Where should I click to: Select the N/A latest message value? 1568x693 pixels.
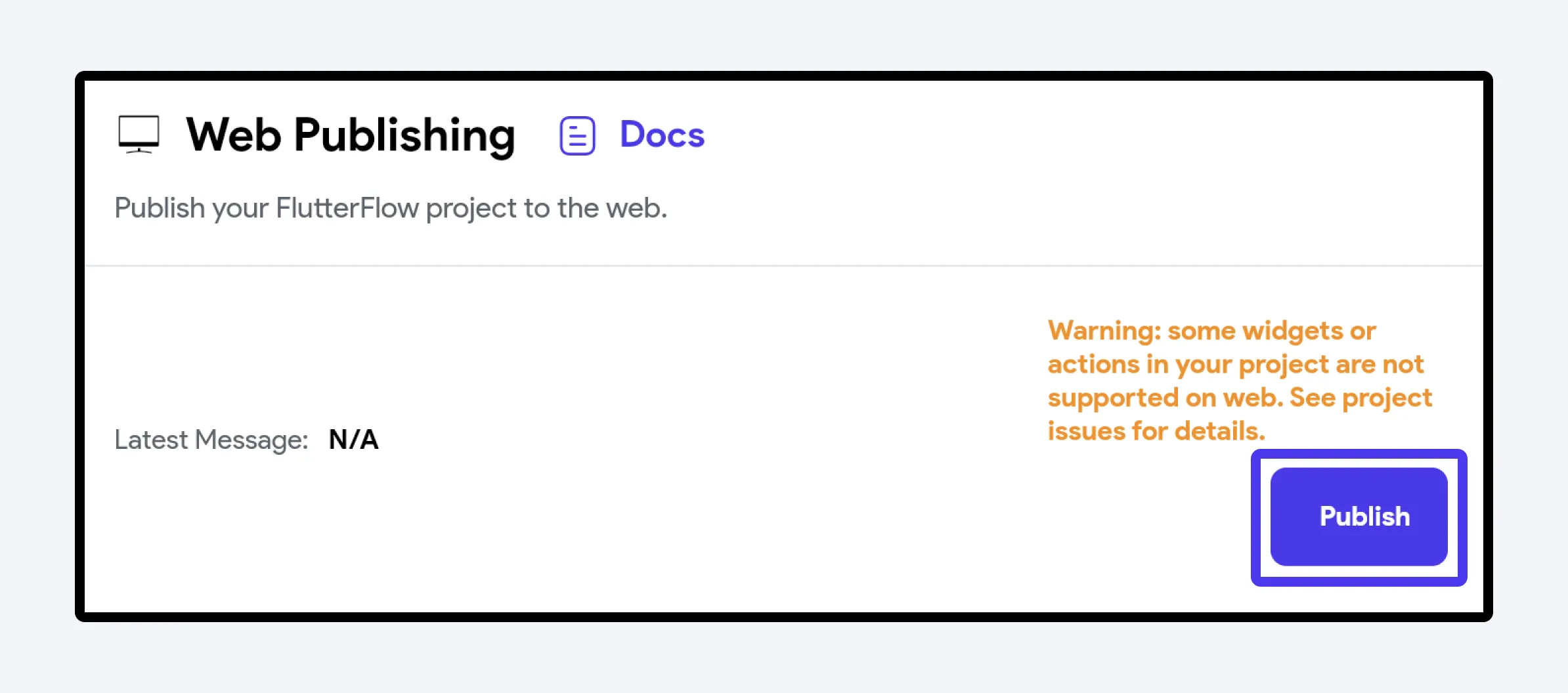pyautogui.click(x=353, y=440)
